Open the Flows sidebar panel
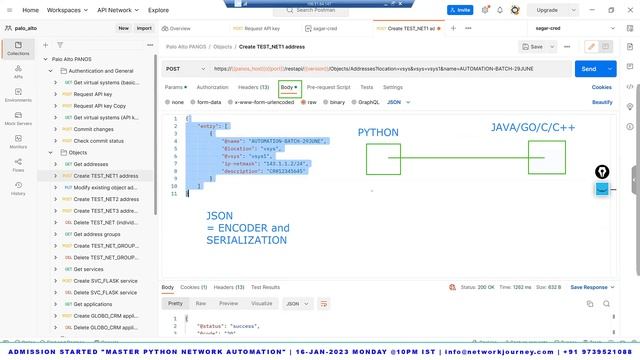 [x=18, y=165]
